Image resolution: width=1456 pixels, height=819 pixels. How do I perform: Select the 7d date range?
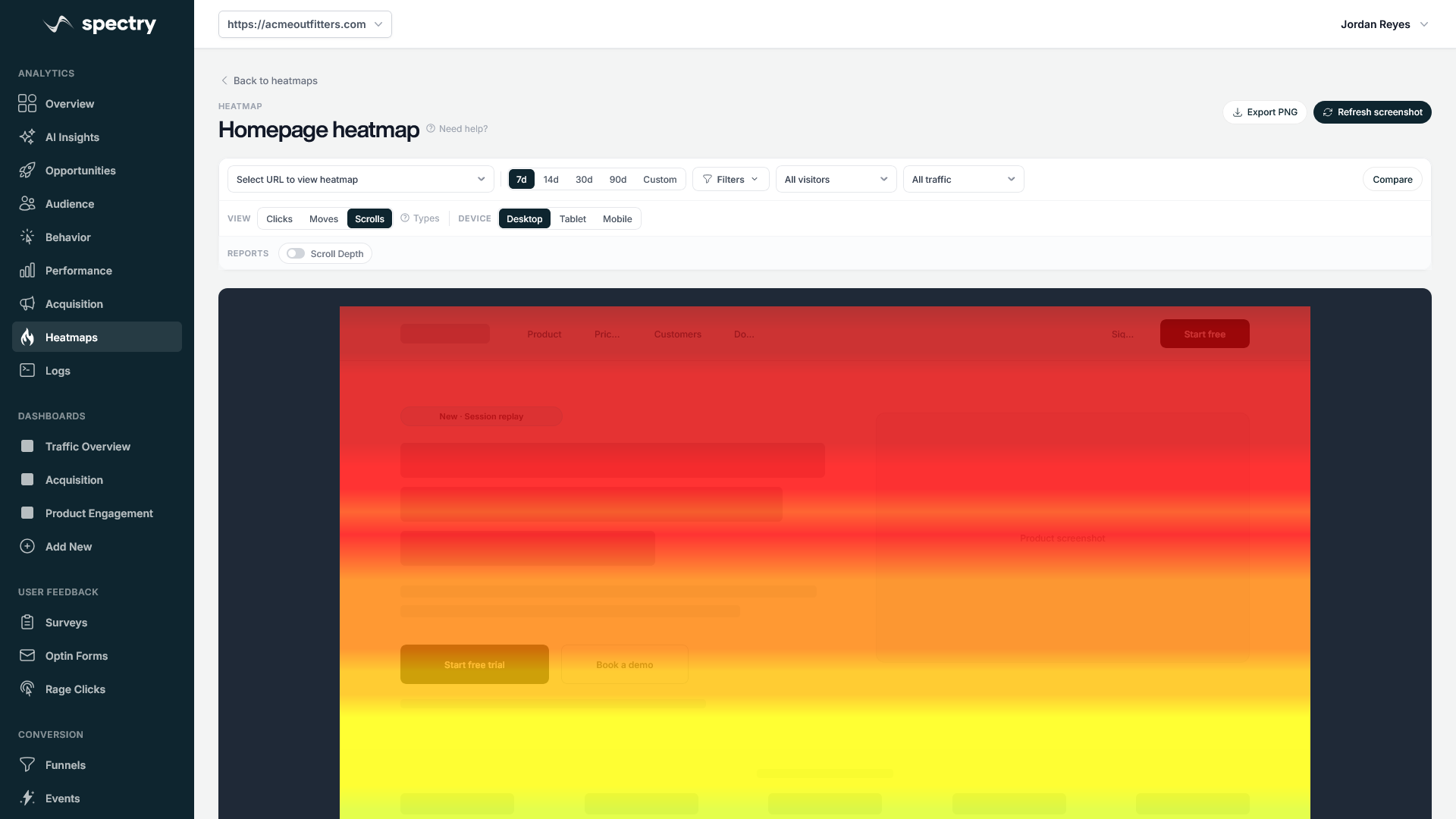pyautogui.click(x=522, y=179)
